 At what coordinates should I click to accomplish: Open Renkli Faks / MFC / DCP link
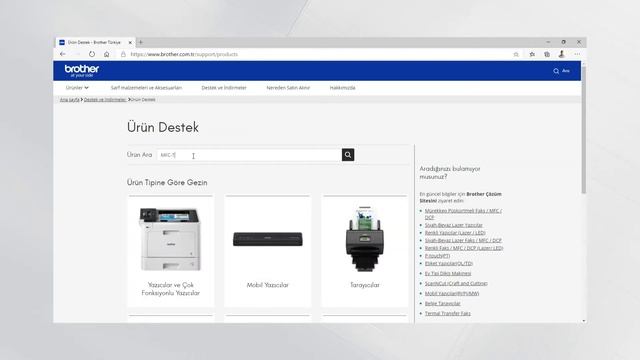pyautogui.click(x=464, y=248)
